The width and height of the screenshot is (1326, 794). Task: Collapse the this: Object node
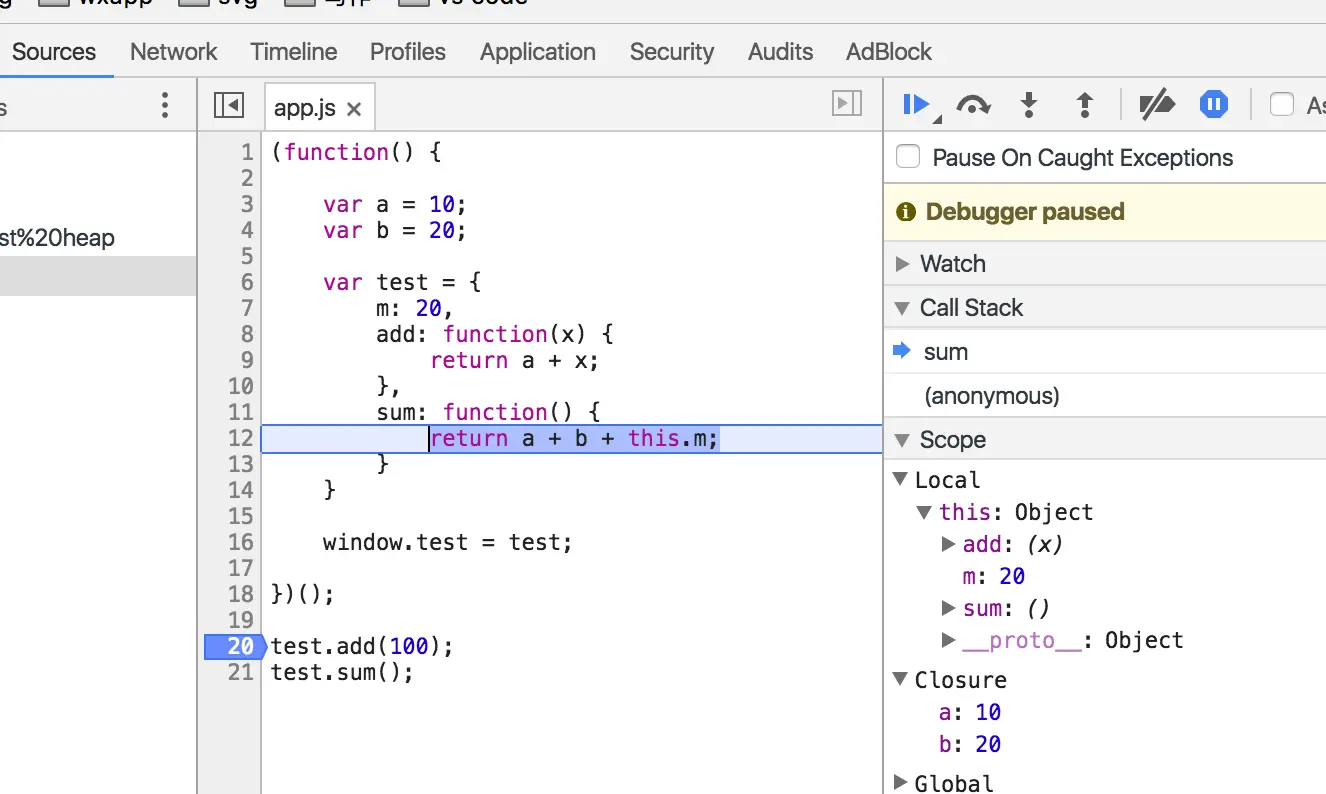[924, 512]
